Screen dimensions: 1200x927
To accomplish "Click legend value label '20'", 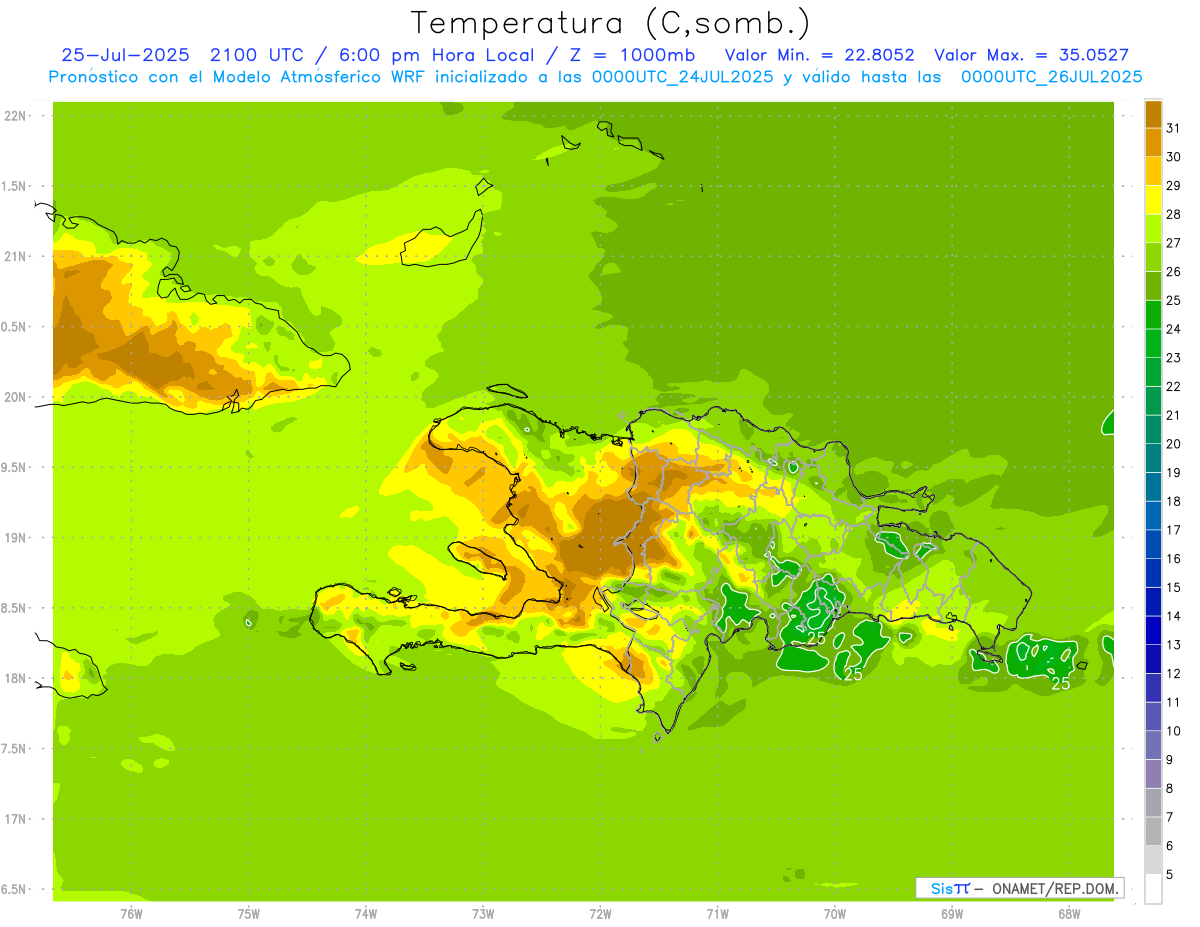I will pos(1174,443).
